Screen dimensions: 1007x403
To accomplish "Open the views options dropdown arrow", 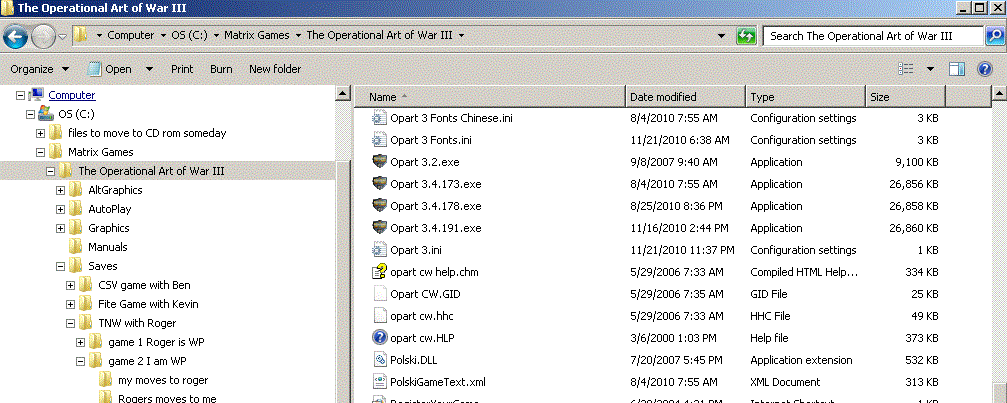I will [930, 69].
